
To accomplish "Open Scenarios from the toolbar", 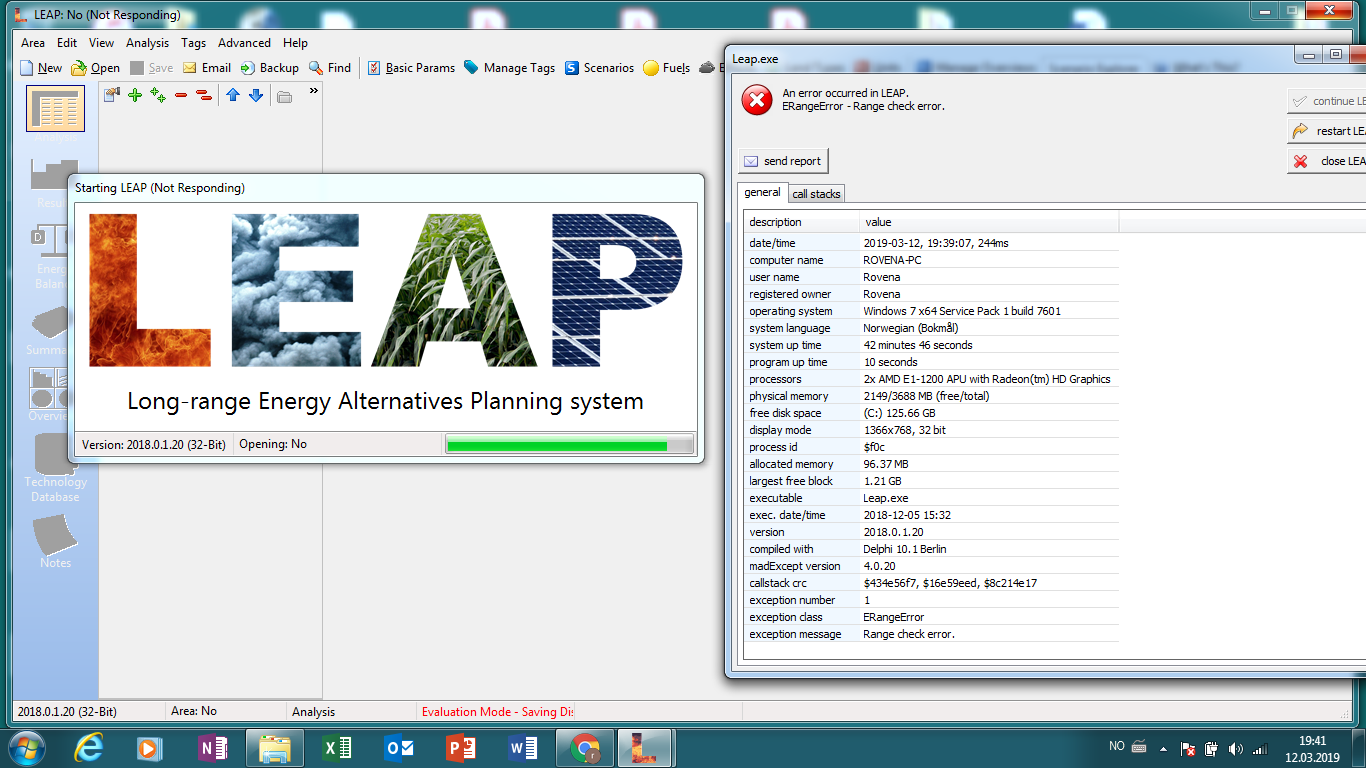I will (599, 68).
